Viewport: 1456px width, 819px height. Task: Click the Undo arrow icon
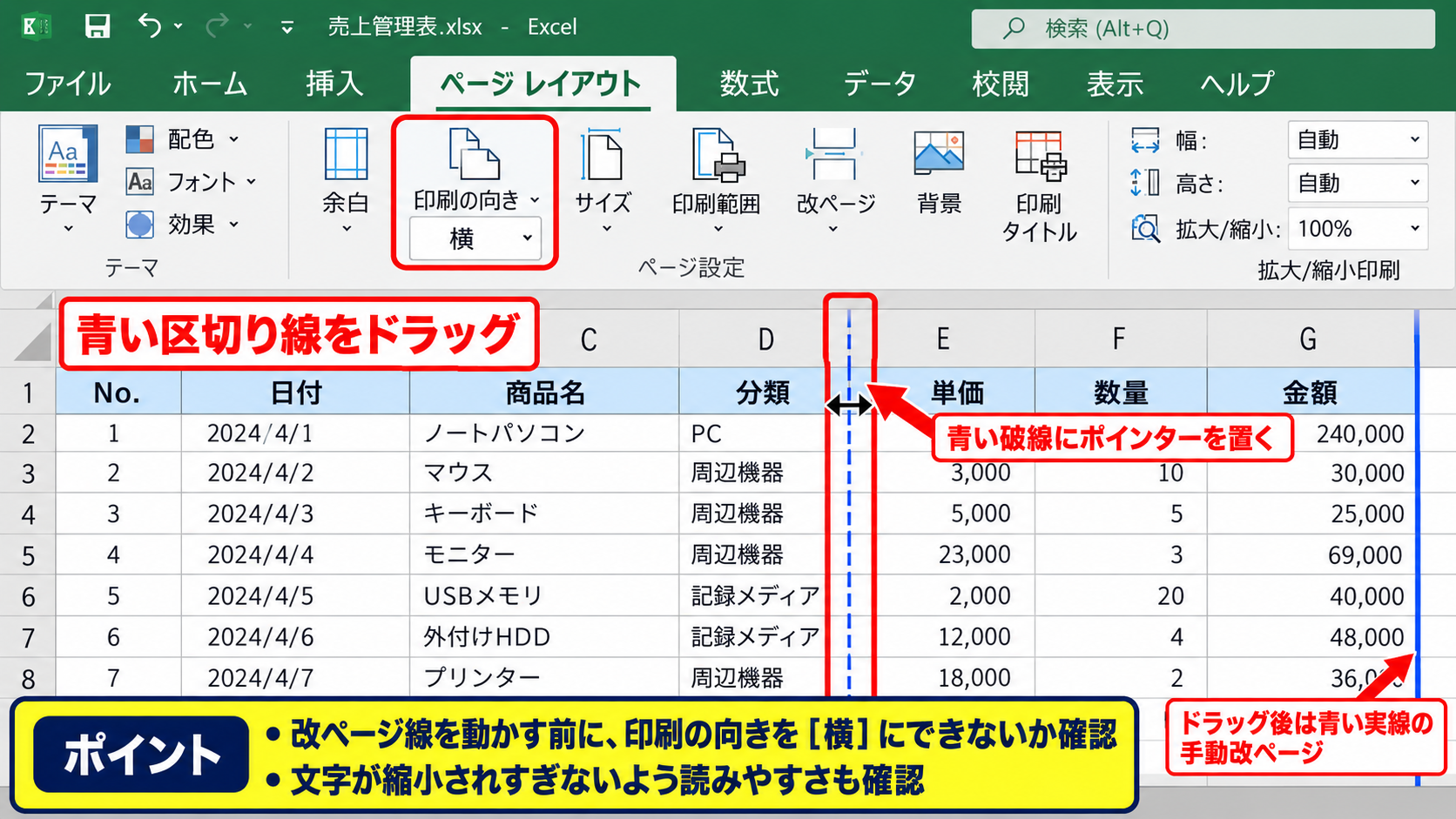pyautogui.click(x=150, y=26)
